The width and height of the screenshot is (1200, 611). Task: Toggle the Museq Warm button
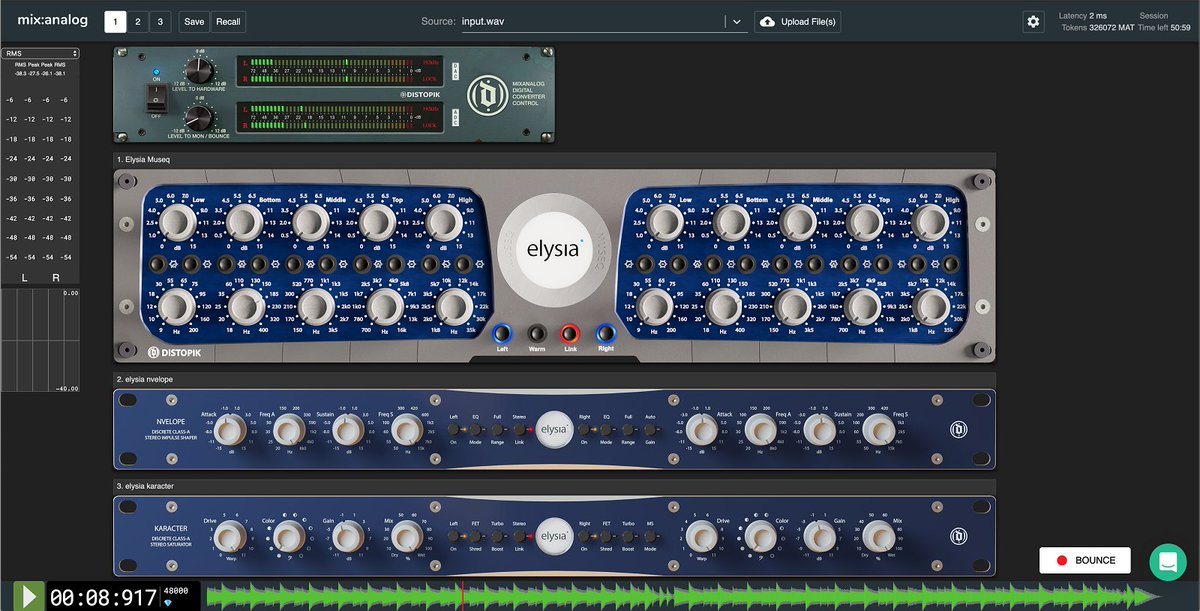point(537,333)
